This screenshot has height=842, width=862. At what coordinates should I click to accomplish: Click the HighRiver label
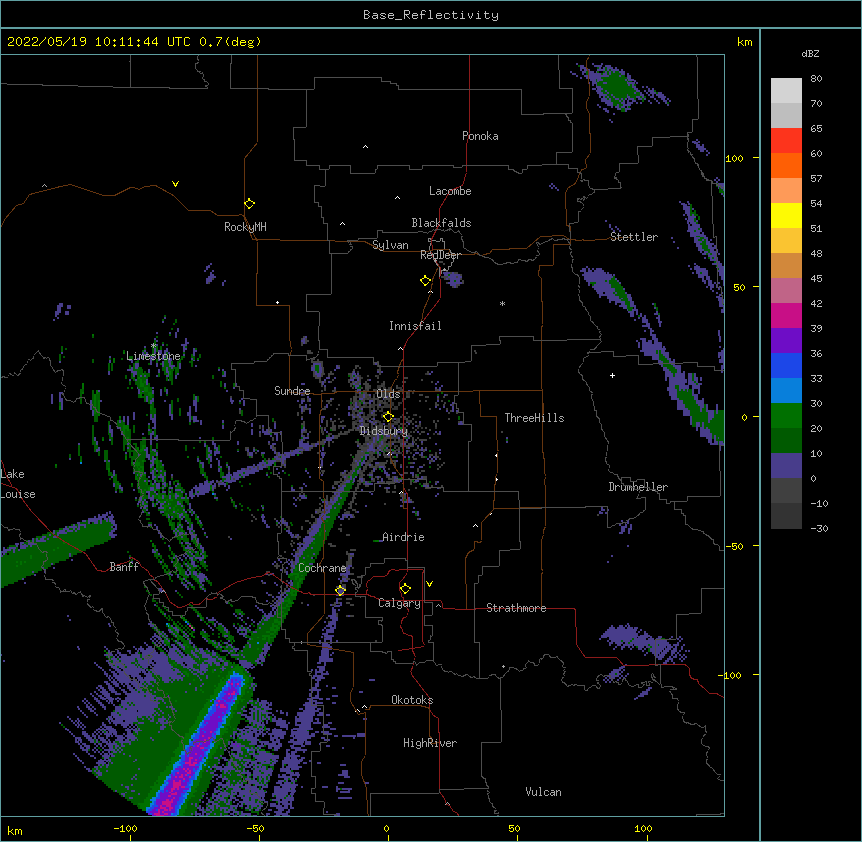click(430, 743)
